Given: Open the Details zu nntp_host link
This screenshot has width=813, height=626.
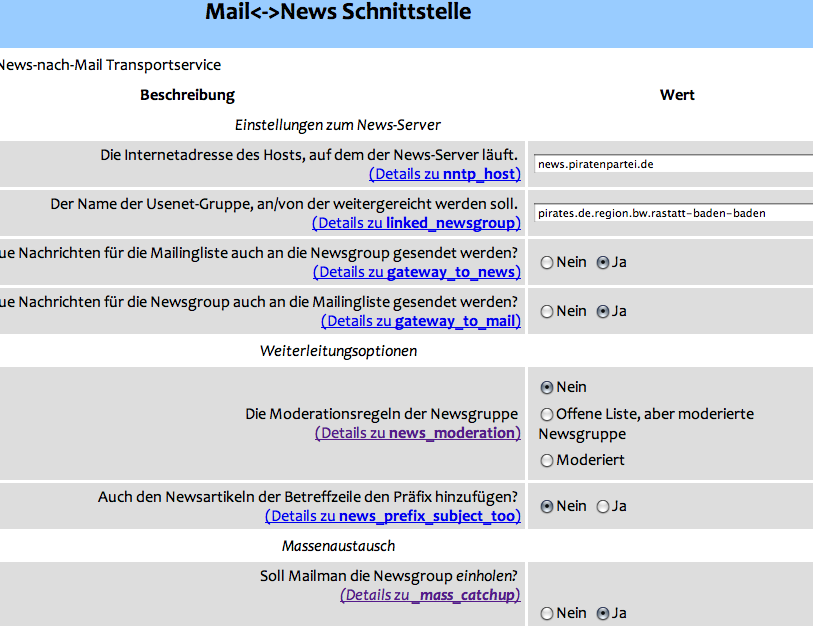Looking at the screenshot, I should point(444,174).
